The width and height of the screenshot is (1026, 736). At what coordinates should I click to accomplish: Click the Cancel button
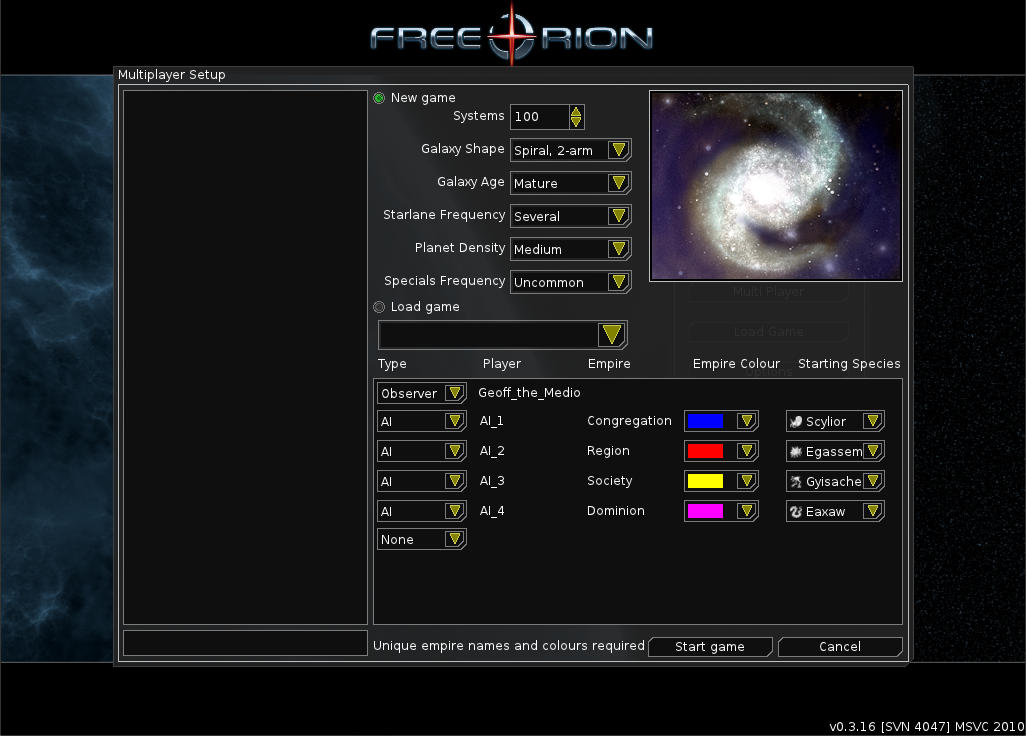(840, 647)
